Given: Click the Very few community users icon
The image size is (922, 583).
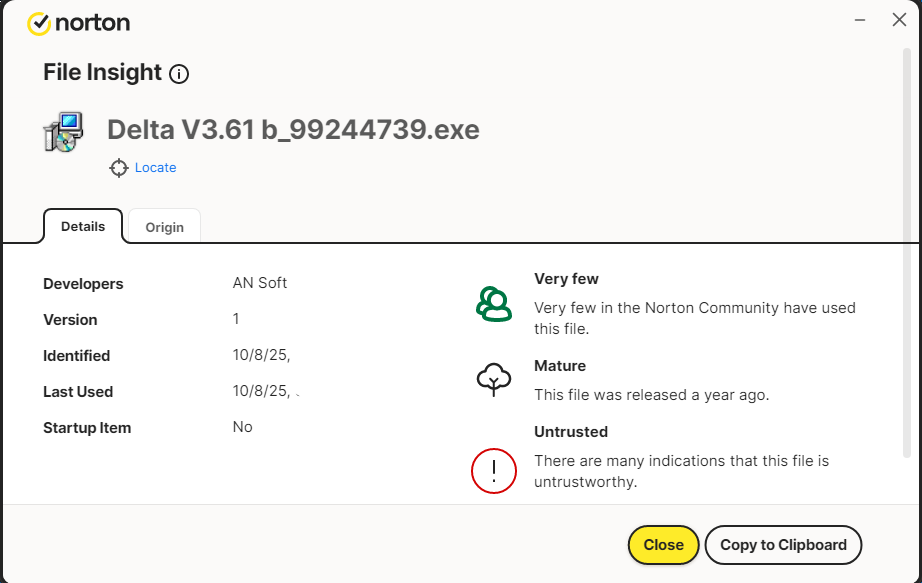Looking at the screenshot, I should (x=493, y=303).
